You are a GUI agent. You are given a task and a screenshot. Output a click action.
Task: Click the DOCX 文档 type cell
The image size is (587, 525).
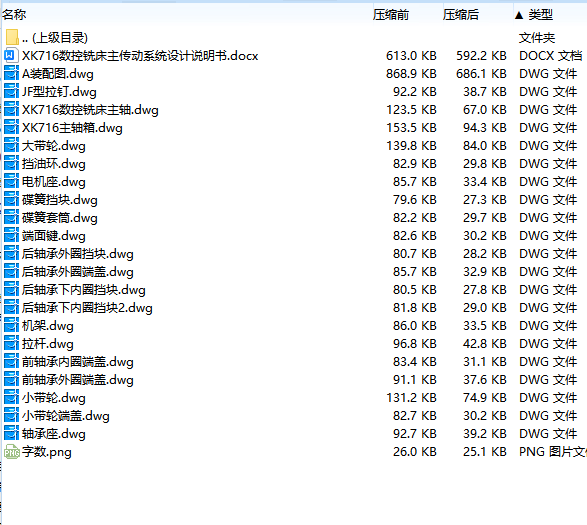551,55
